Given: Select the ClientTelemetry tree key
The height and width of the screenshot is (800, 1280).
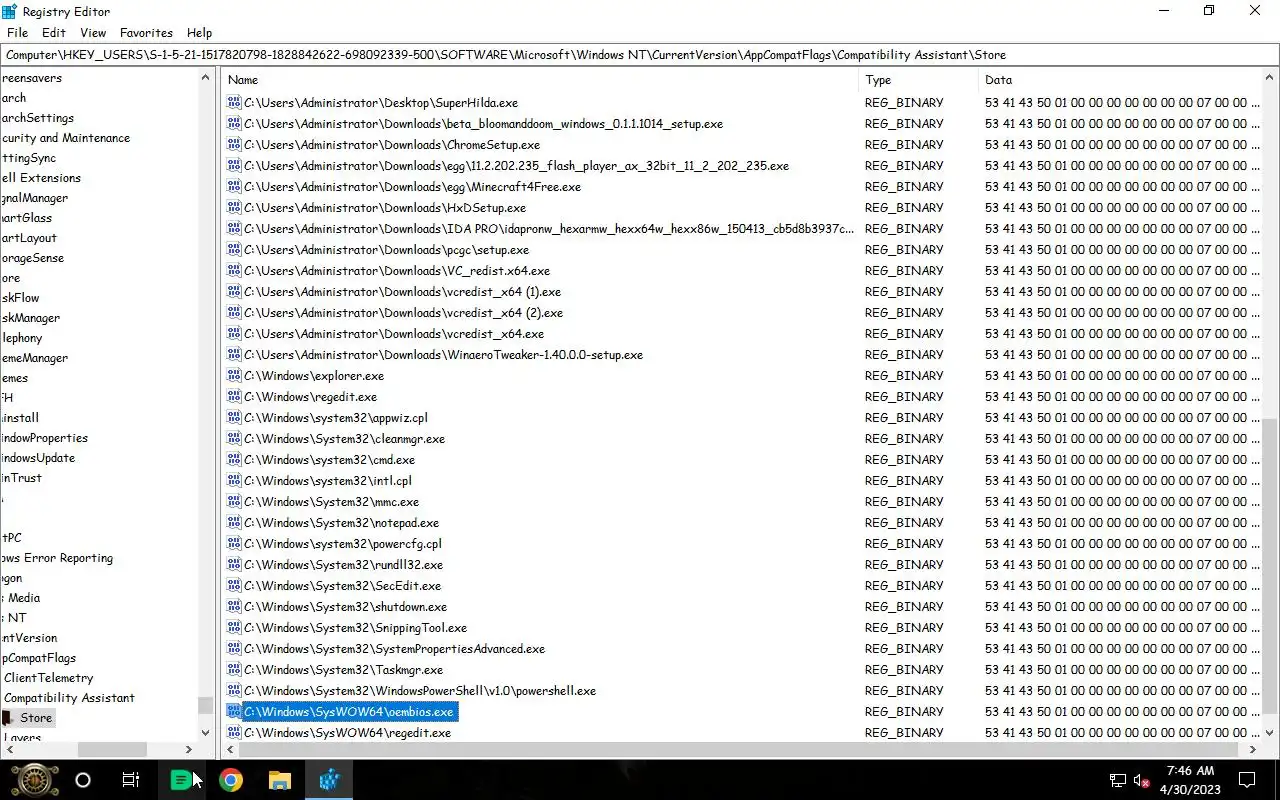Looking at the screenshot, I should click(x=48, y=678).
